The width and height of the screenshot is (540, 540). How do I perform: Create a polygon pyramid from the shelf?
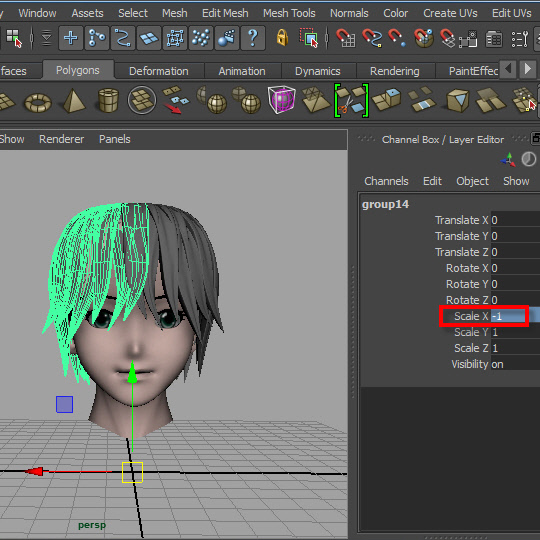[x=74, y=101]
